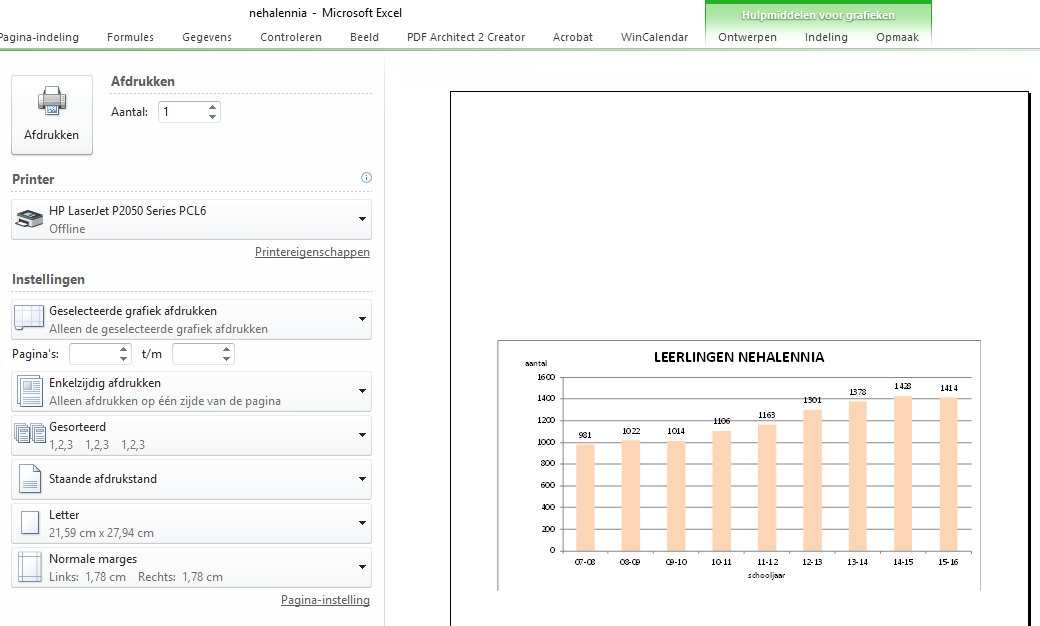The image size is (1040, 626).
Task: Open the Opmaak chart tab
Action: tap(897, 37)
